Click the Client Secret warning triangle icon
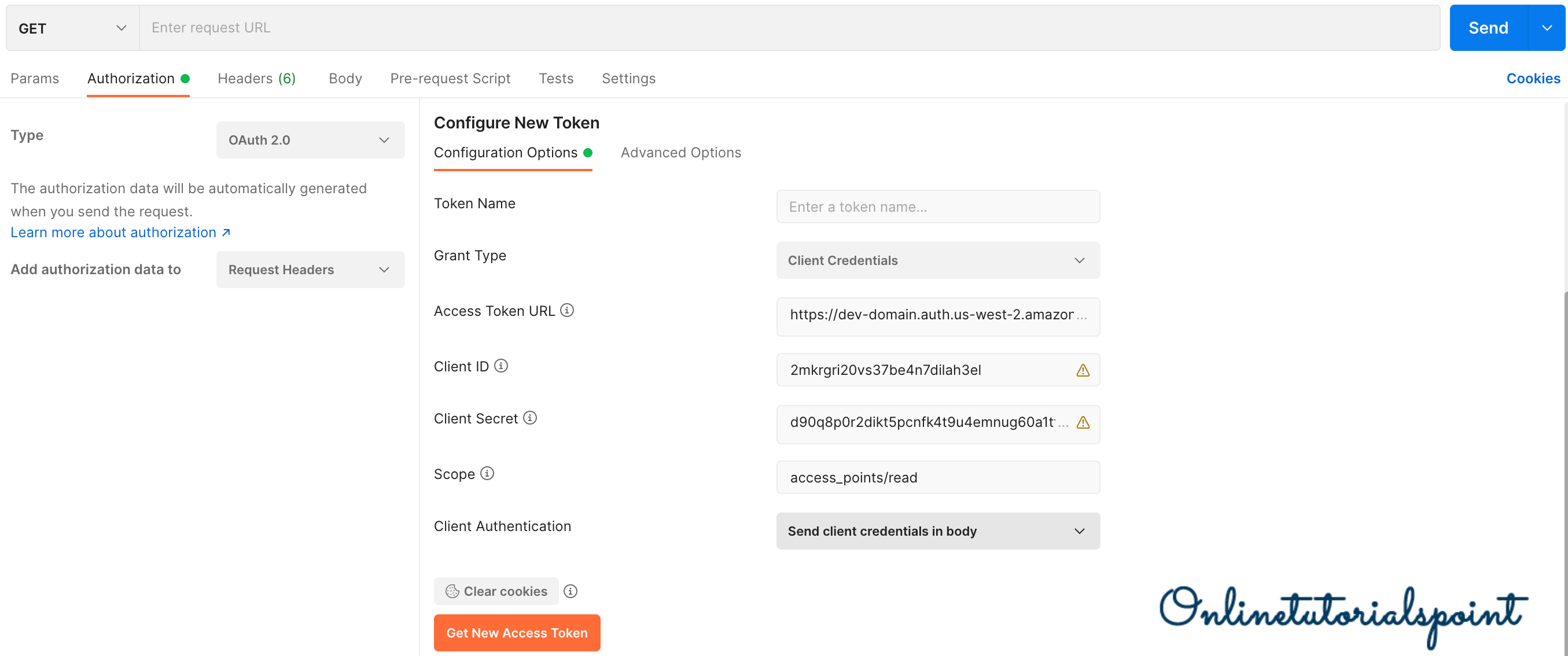 tap(1082, 422)
